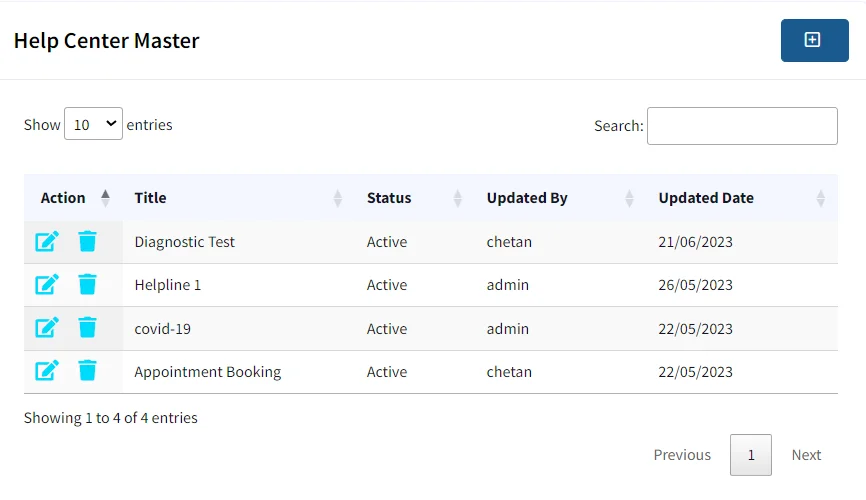Sort table by Status column
The width and height of the screenshot is (866, 500).
[415, 198]
